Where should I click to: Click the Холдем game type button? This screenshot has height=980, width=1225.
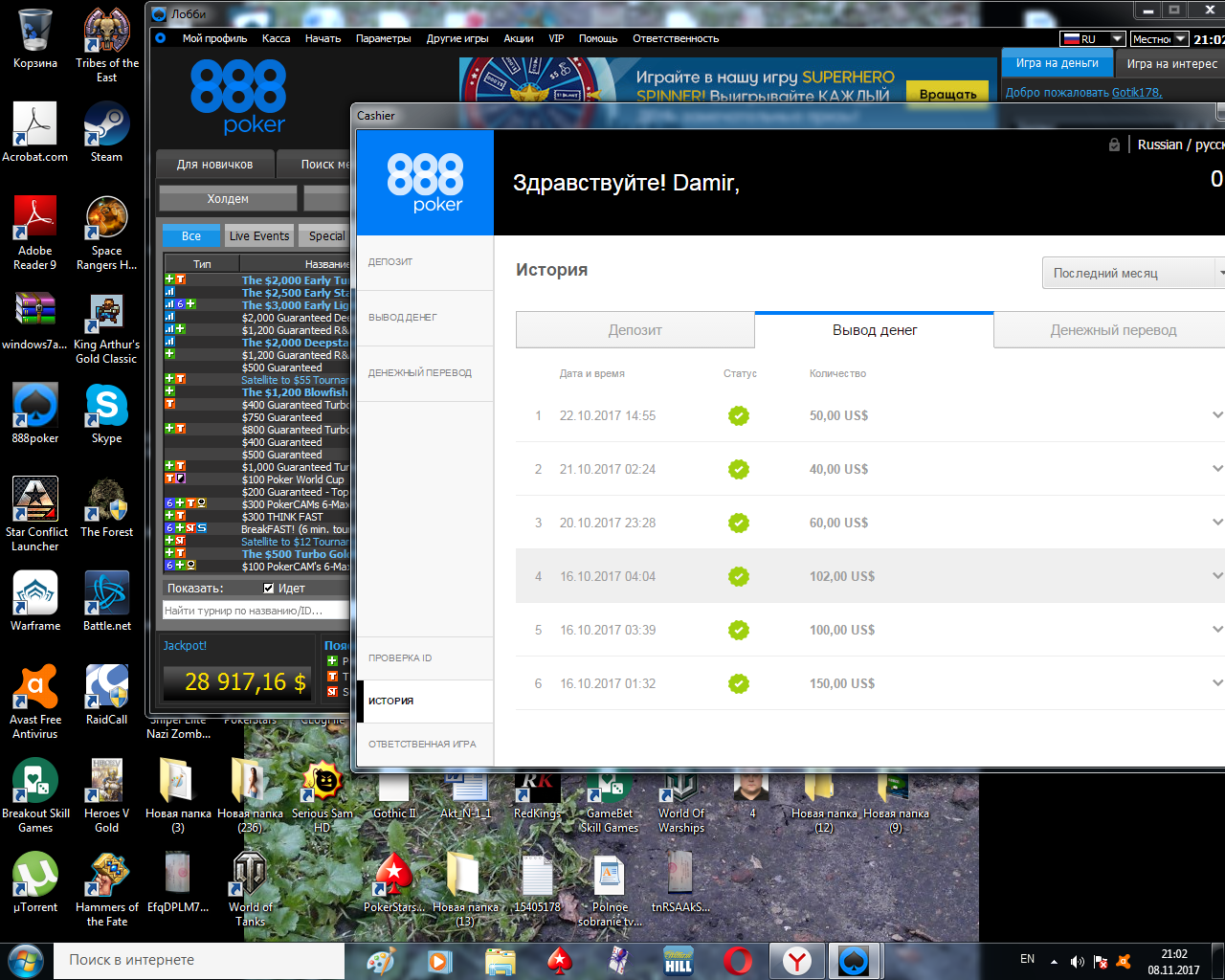coord(228,199)
